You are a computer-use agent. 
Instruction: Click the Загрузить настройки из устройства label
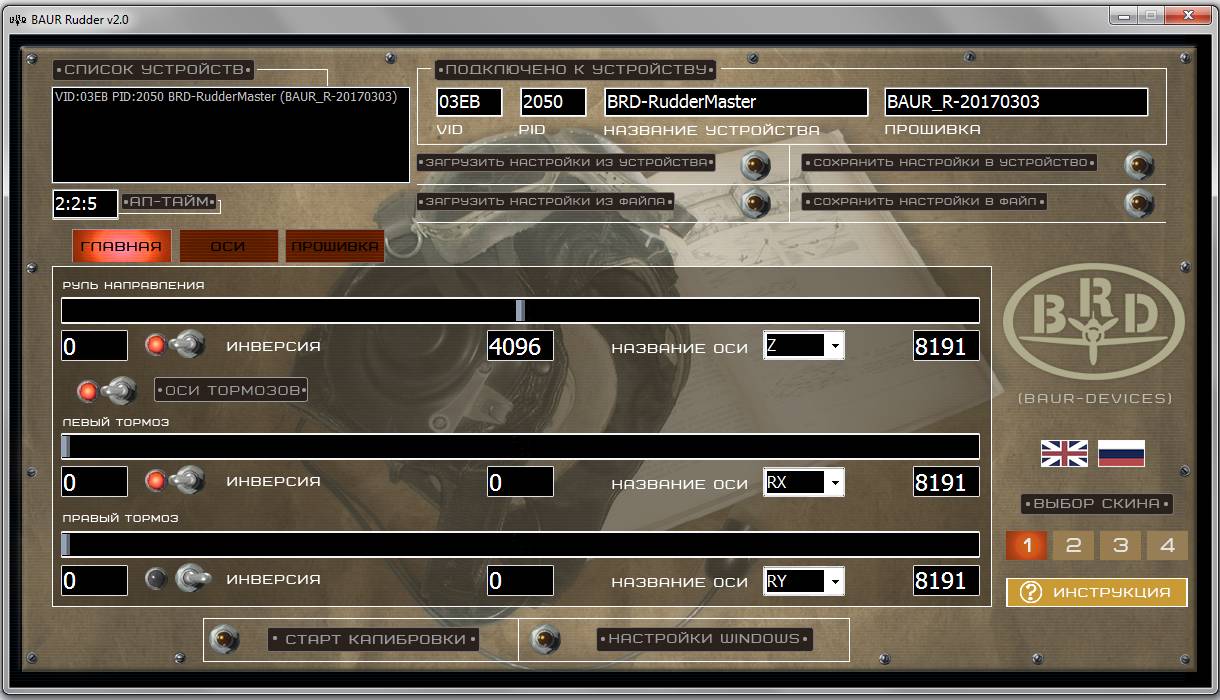click(x=567, y=162)
